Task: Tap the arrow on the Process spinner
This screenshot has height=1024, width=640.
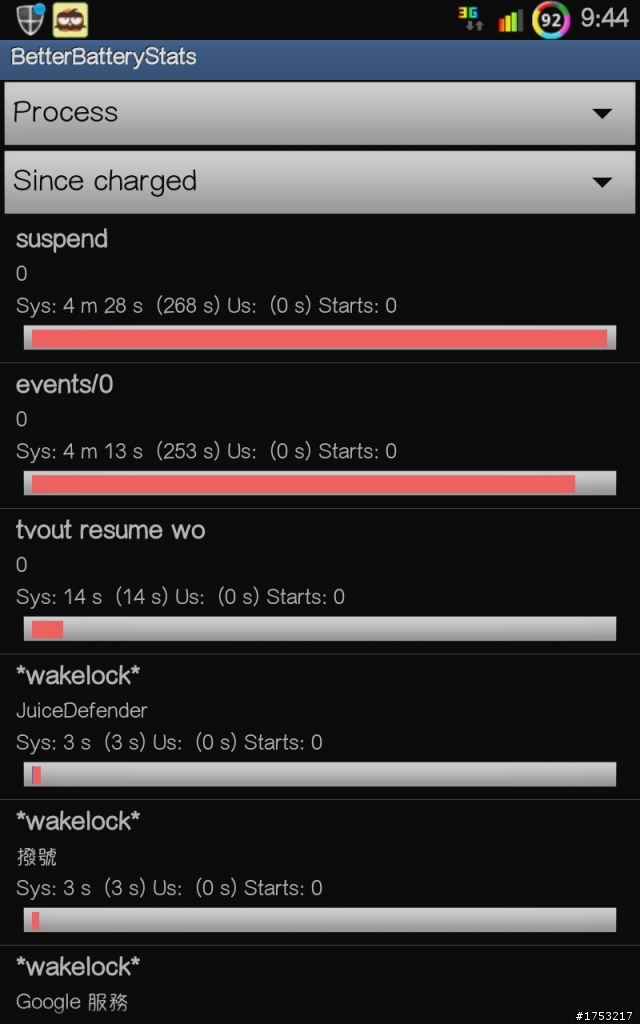Action: pyautogui.click(x=602, y=114)
